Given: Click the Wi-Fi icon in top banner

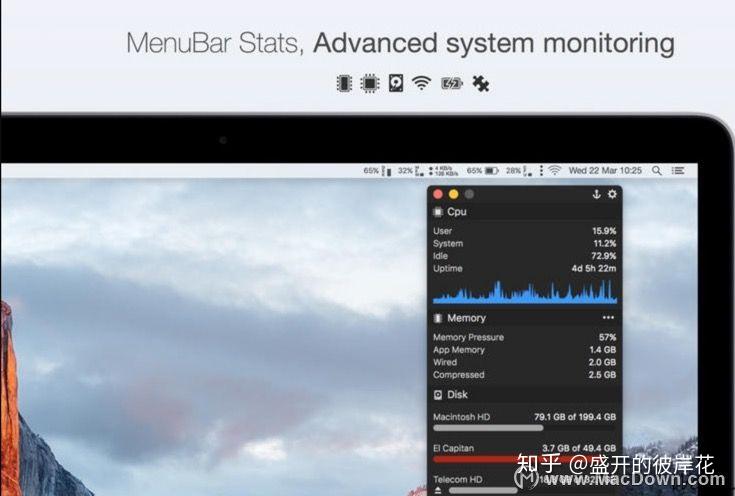Looking at the screenshot, I should 421,83.
